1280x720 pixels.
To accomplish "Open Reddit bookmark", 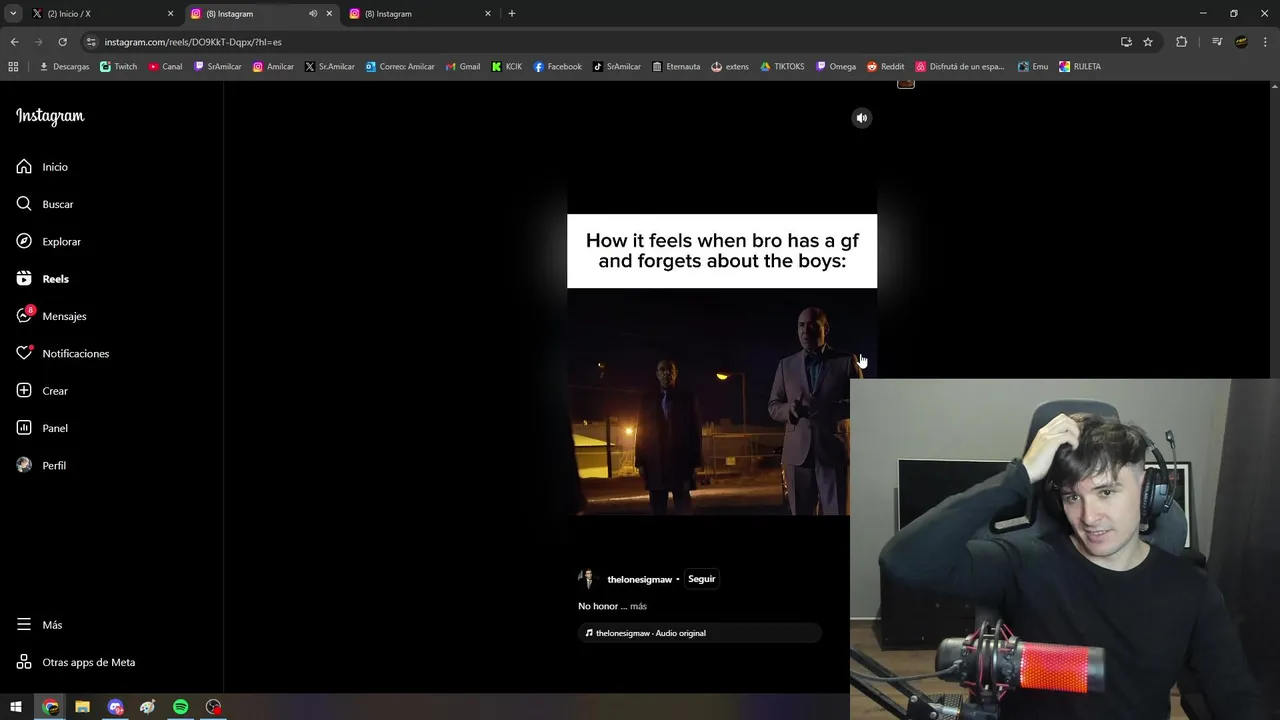I will pyautogui.click(x=885, y=67).
